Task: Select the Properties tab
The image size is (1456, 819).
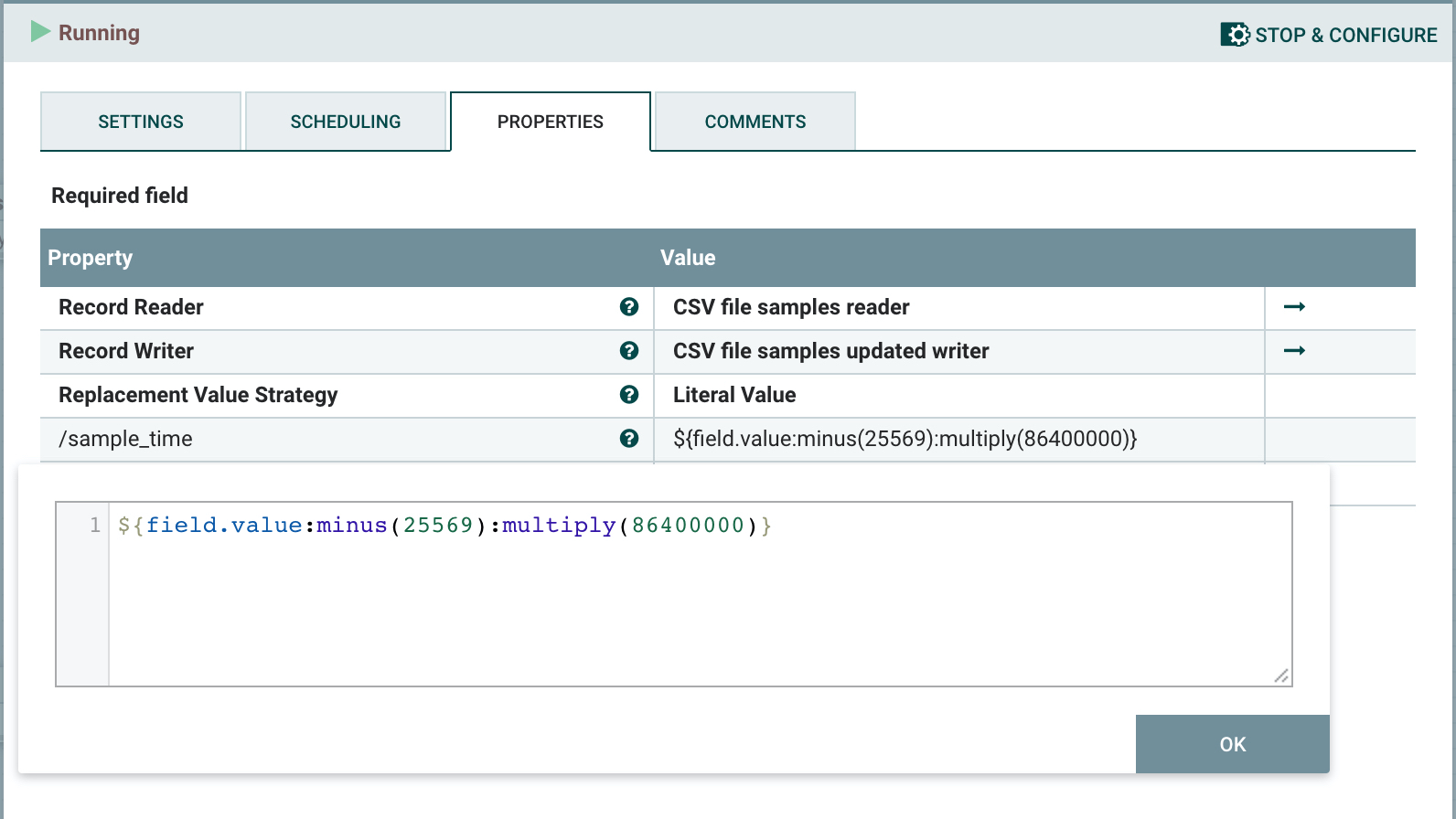Action: (551, 122)
